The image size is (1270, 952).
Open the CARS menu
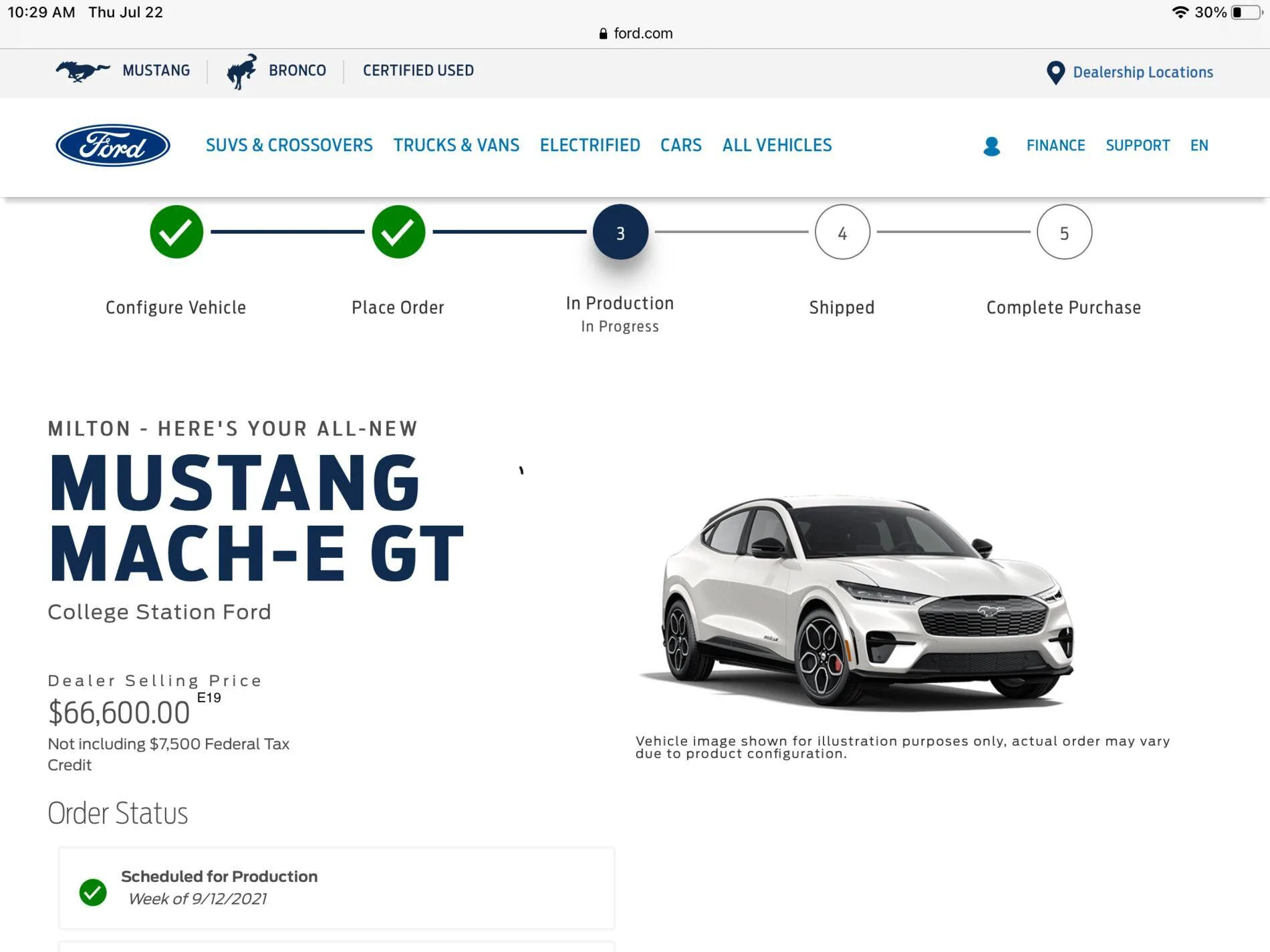point(681,145)
